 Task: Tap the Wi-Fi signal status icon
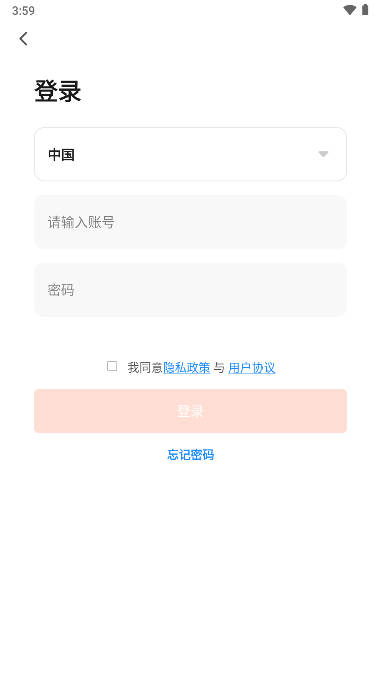point(349,10)
